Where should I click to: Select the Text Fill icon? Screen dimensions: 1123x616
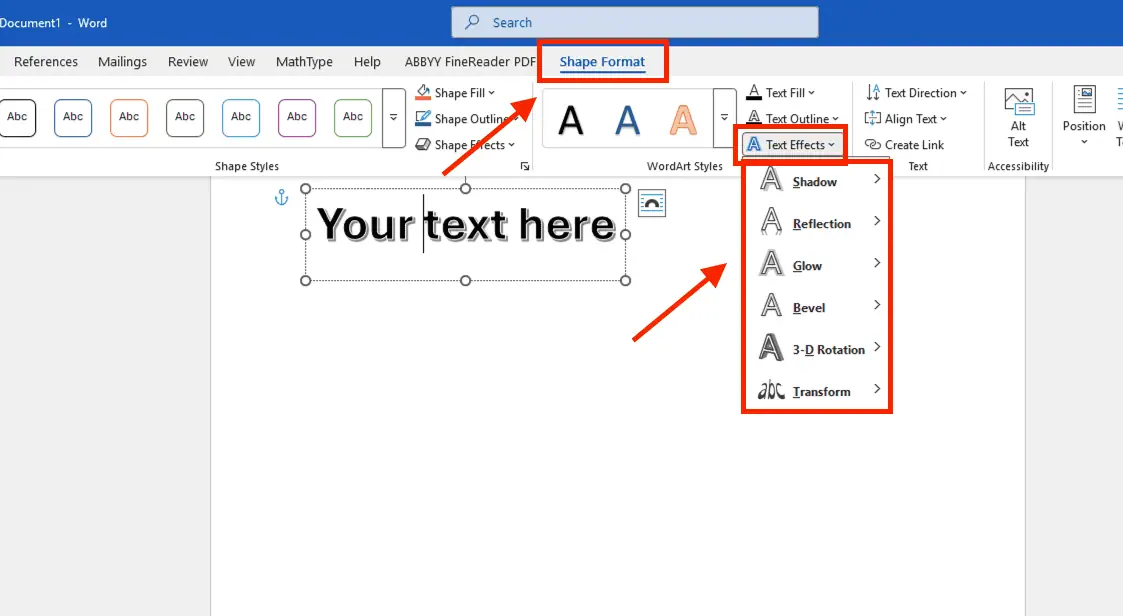pos(755,92)
